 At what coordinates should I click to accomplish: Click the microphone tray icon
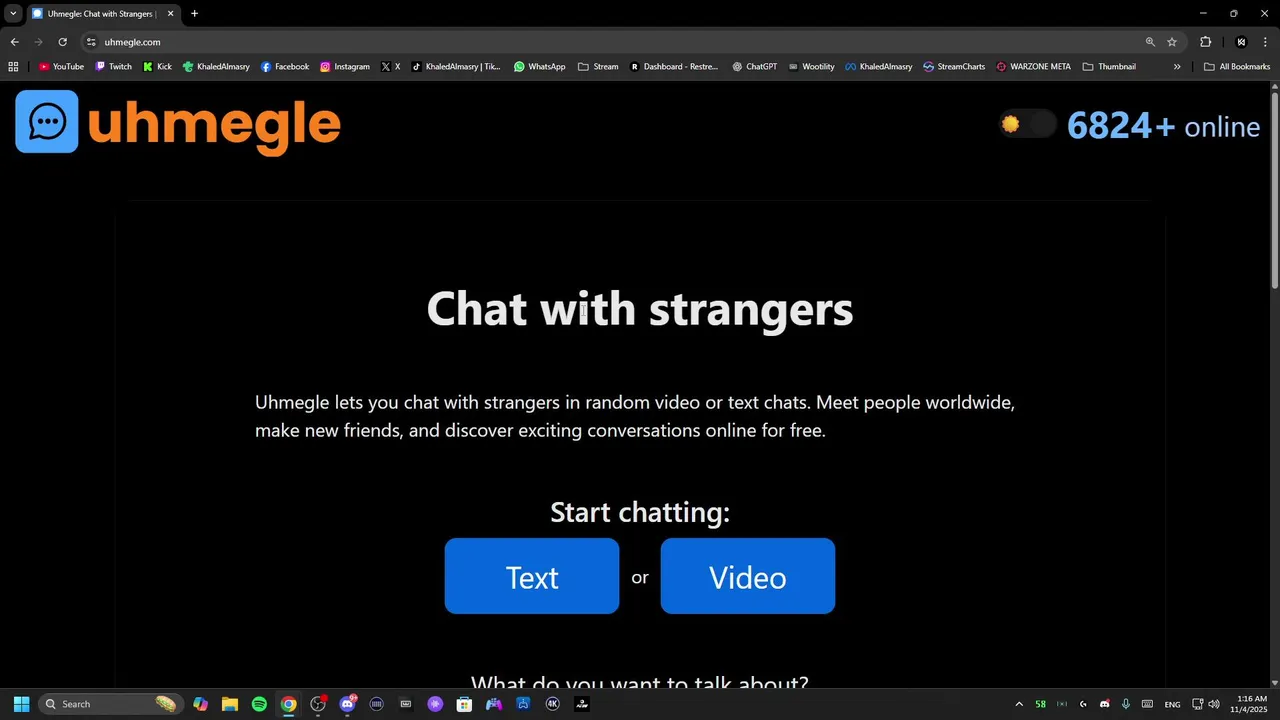tap(1126, 704)
